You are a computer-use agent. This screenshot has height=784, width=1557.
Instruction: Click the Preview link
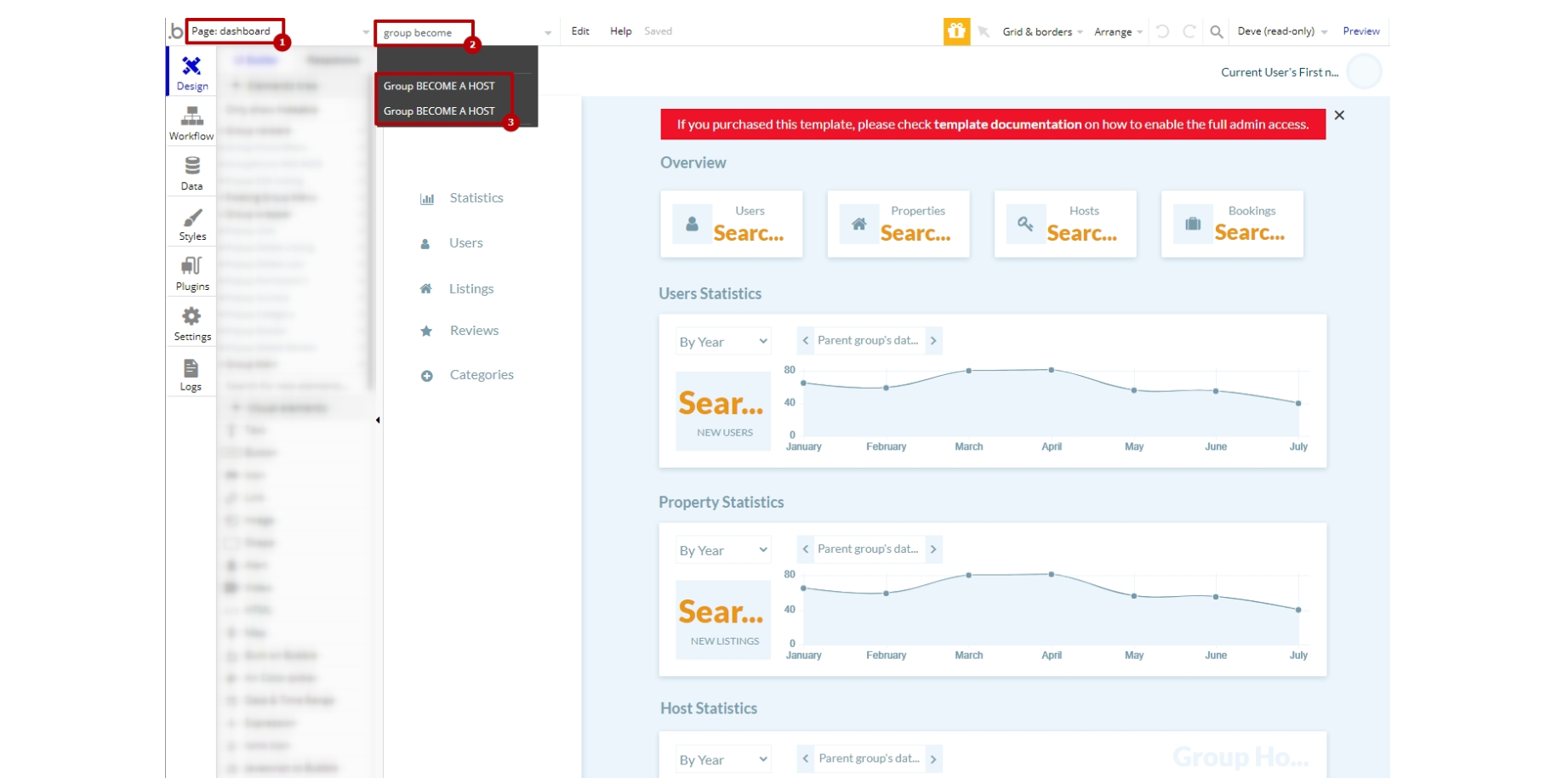click(1361, 31)
